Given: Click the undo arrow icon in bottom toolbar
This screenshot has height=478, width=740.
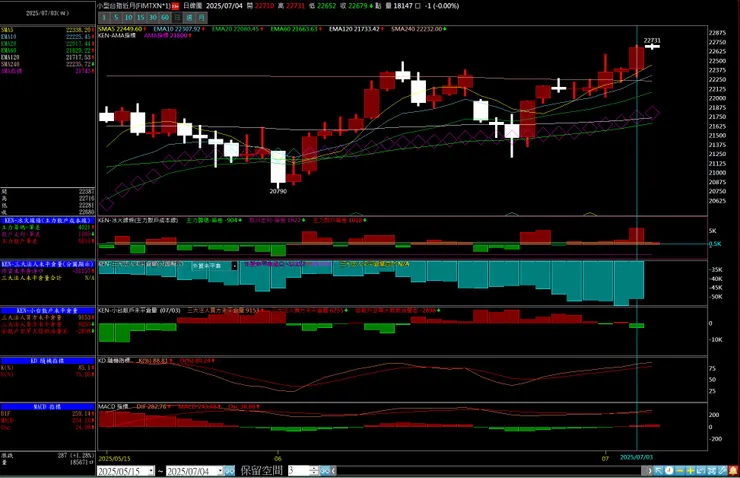Looking at the screenshot, I should 701,470.
